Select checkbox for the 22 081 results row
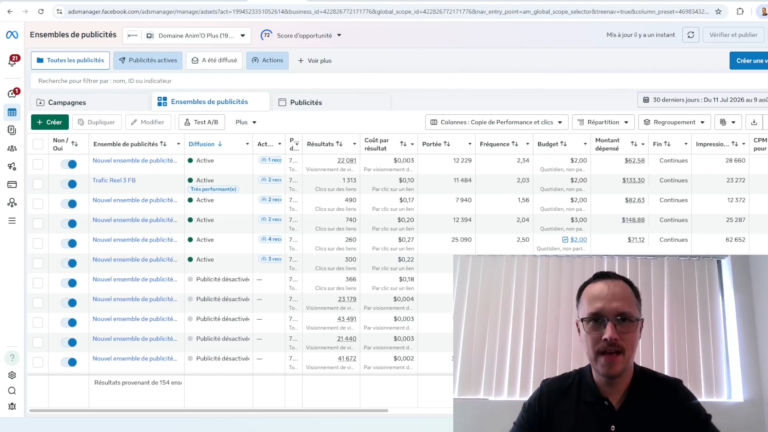This screenshot has width=768, height=432. coord(38,164)
